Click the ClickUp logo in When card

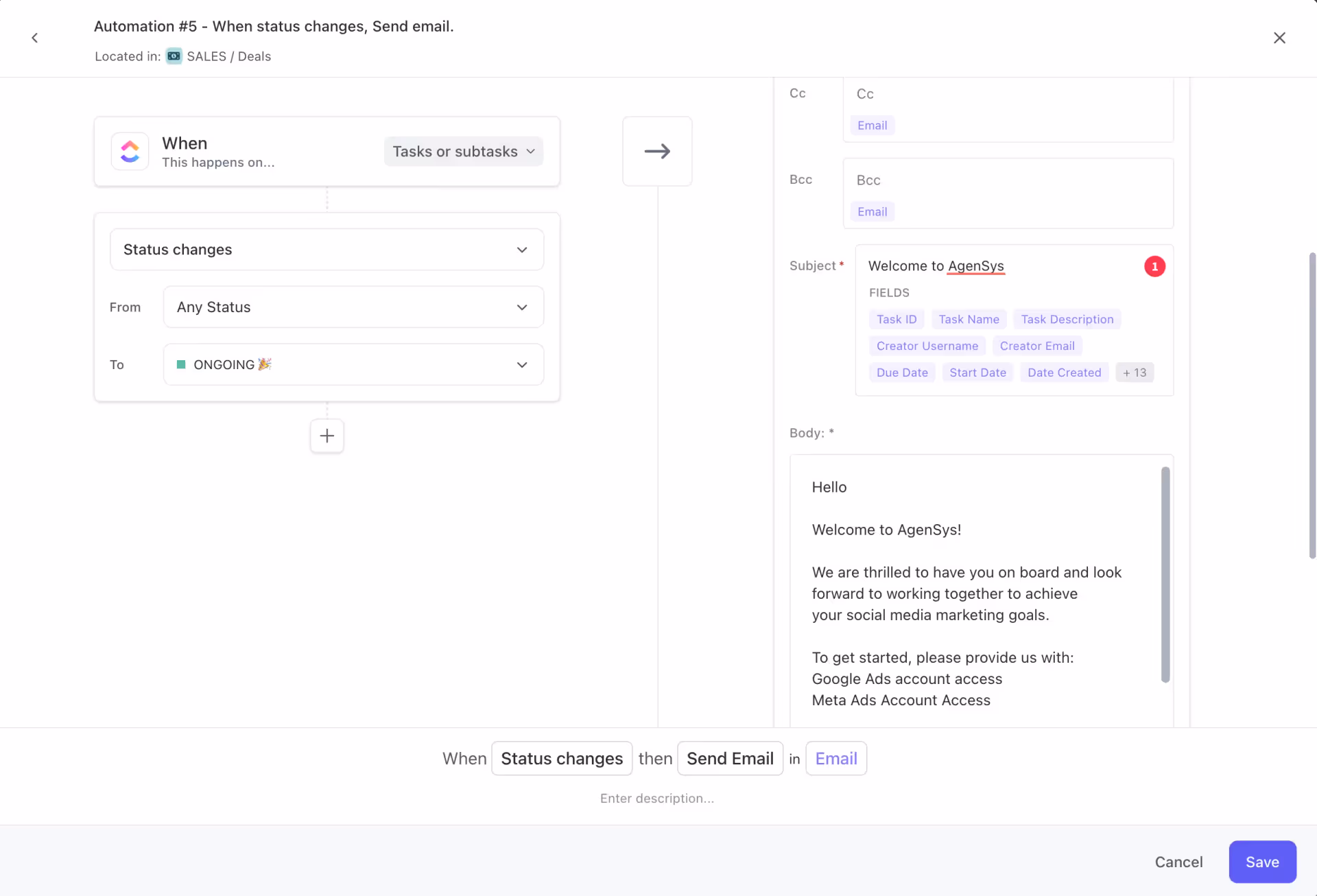130,151
